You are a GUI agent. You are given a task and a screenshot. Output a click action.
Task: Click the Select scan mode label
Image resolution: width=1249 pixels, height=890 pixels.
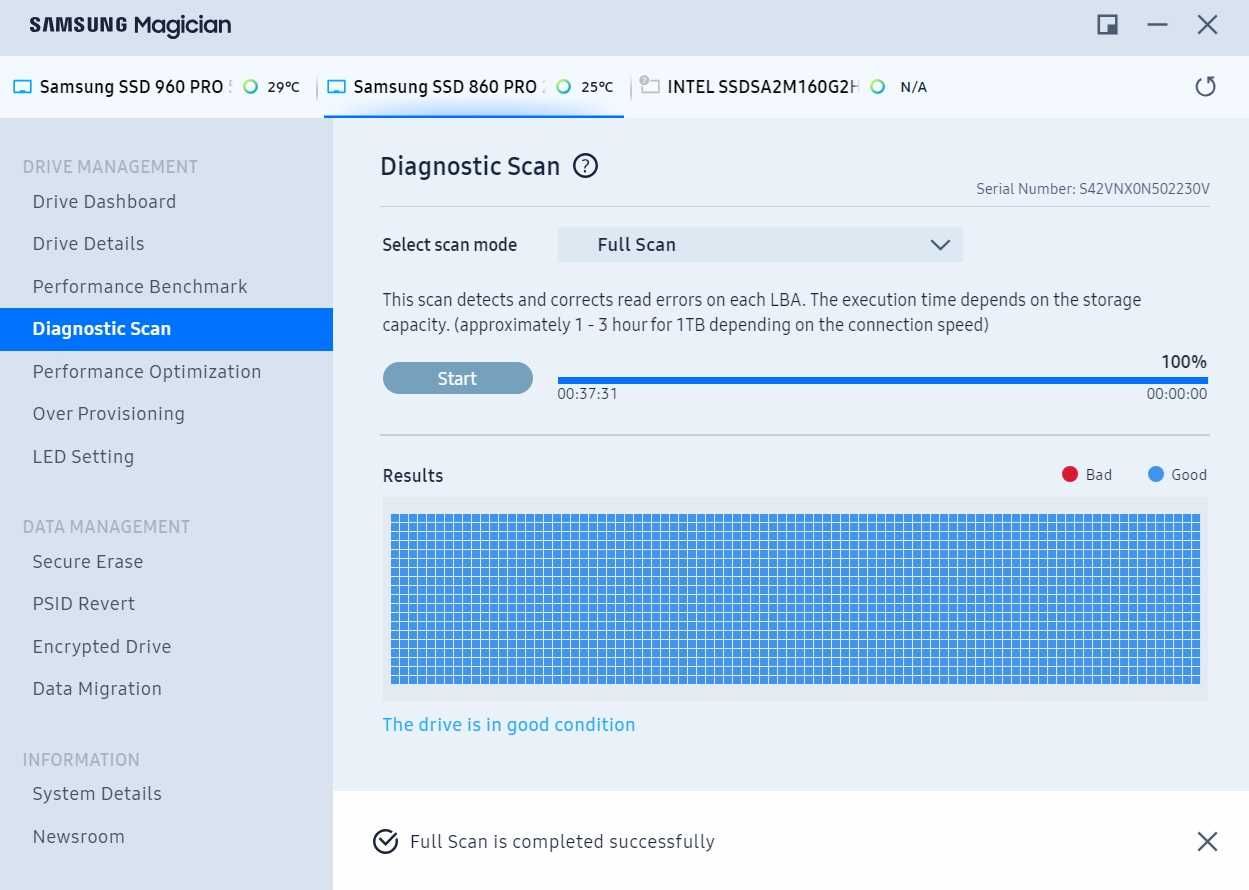click(450, 245)
